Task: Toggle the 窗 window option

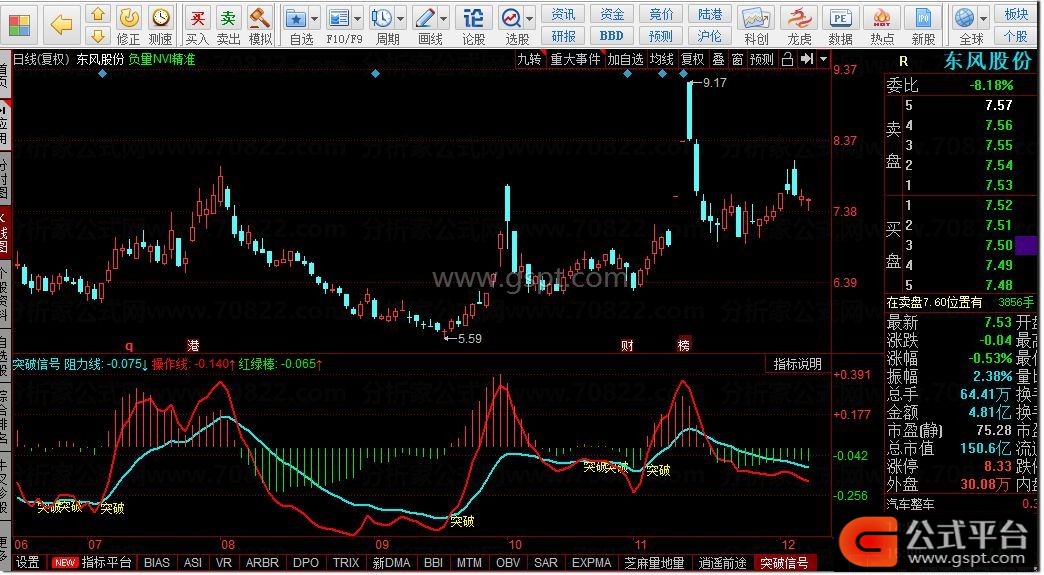Action: (738, 59)
